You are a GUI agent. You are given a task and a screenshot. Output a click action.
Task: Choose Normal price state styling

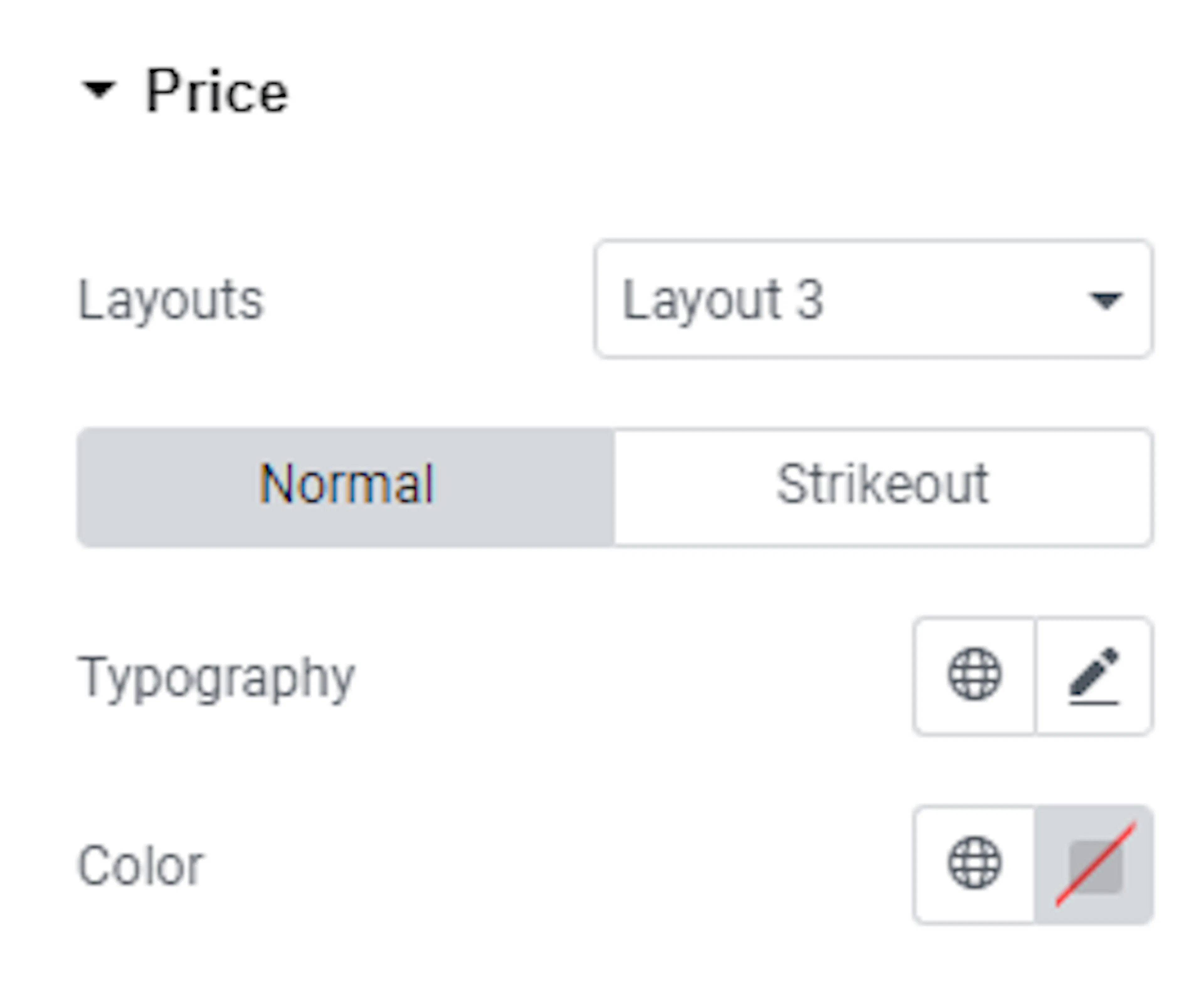pos(346,487)
